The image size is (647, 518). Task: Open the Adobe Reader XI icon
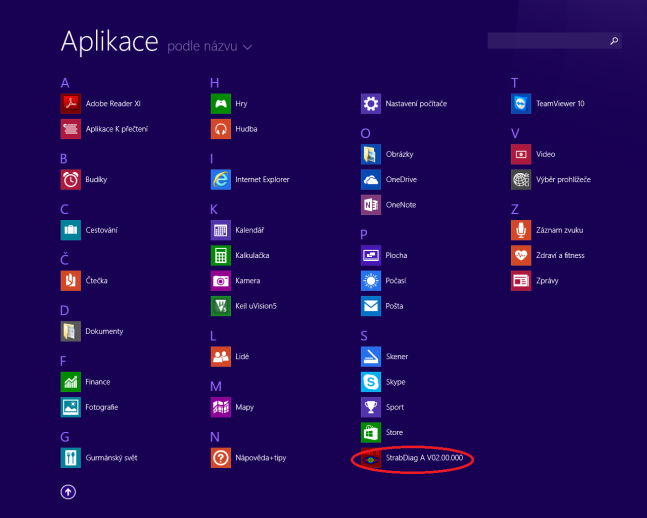[x=71, y=104]
